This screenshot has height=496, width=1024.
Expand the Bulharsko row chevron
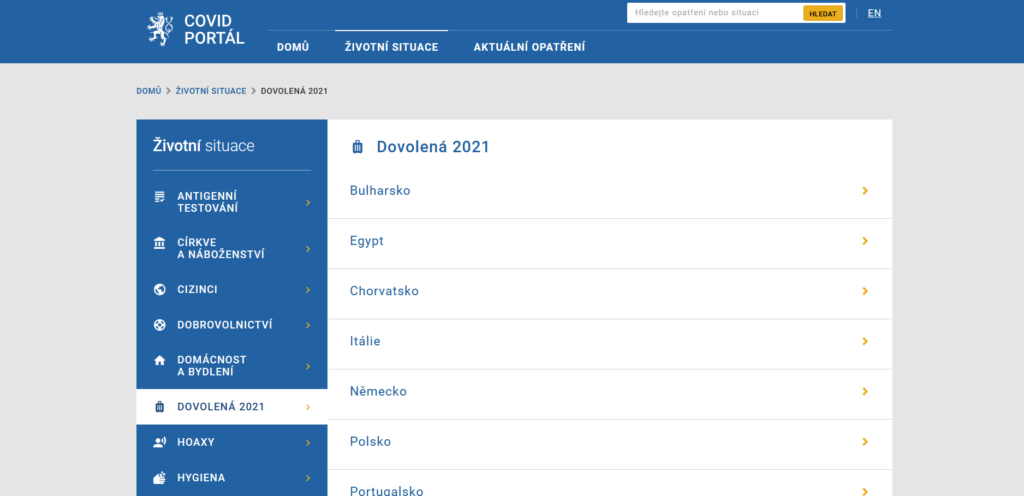pos(865,191)
